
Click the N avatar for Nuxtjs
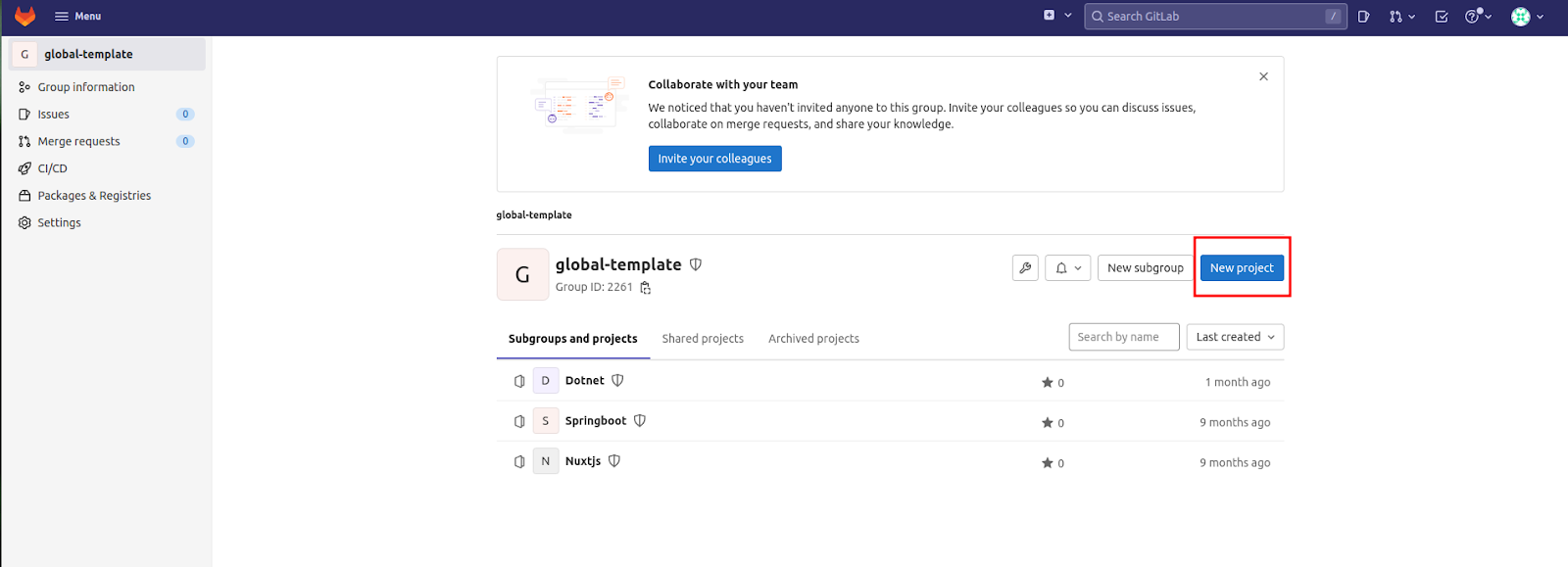click(x=546, y=461)
